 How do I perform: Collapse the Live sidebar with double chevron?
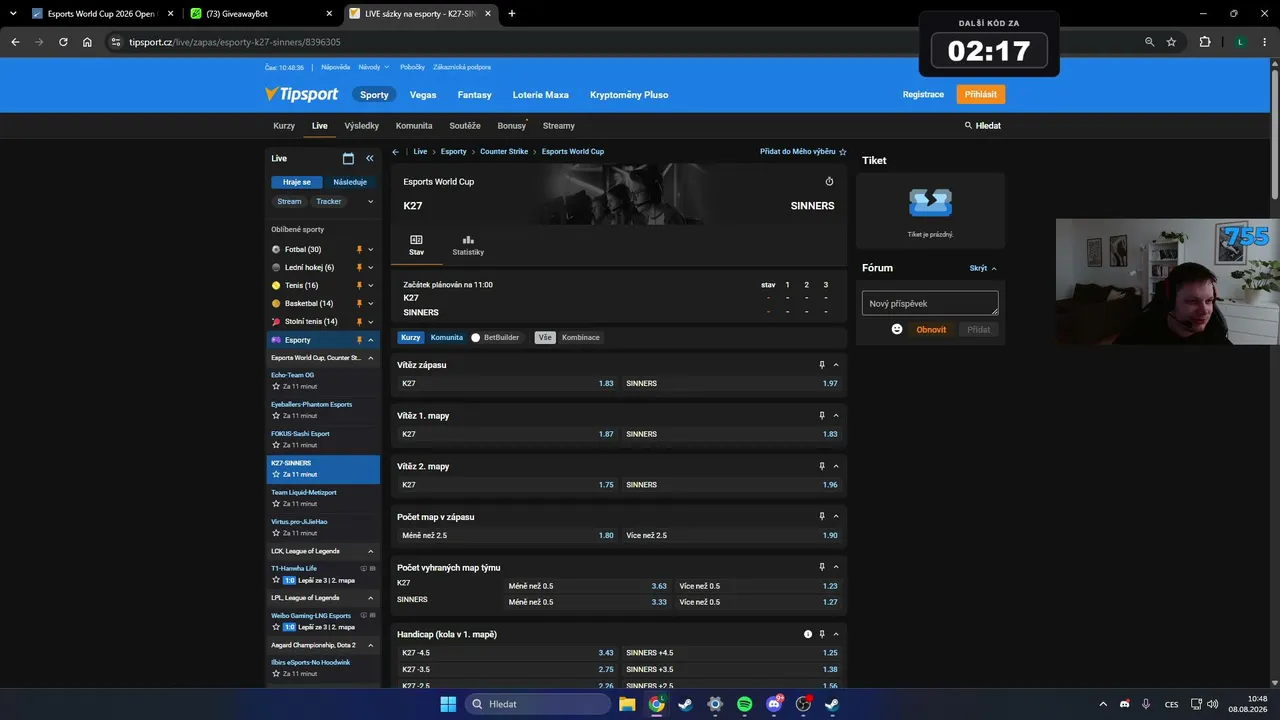coord(369,158)
